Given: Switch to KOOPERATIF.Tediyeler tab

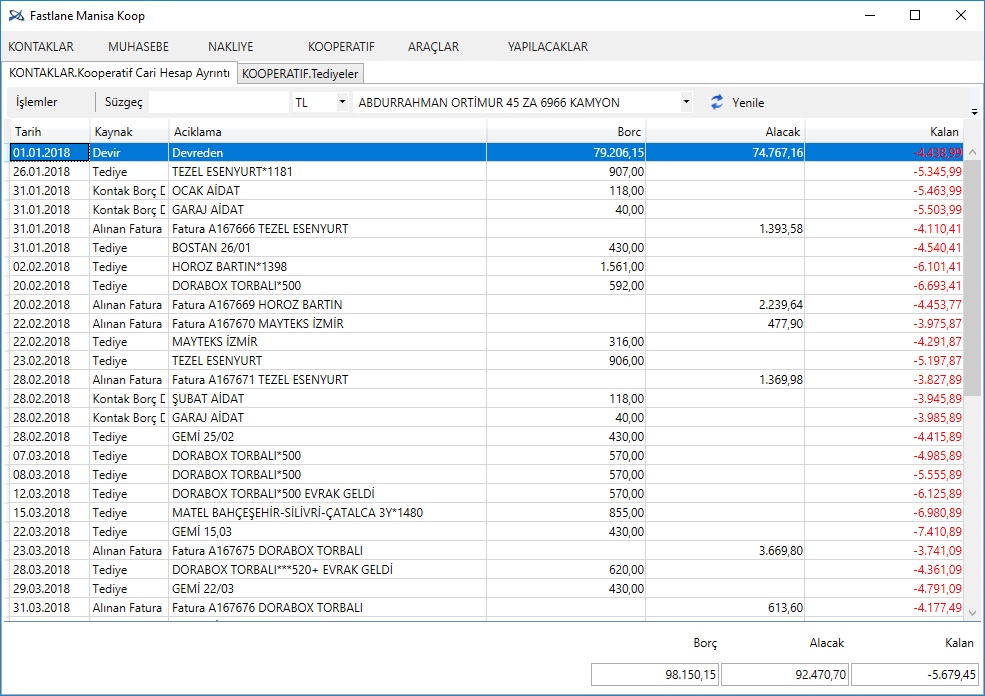Looking at the screenshot, I should pos(300,73).
